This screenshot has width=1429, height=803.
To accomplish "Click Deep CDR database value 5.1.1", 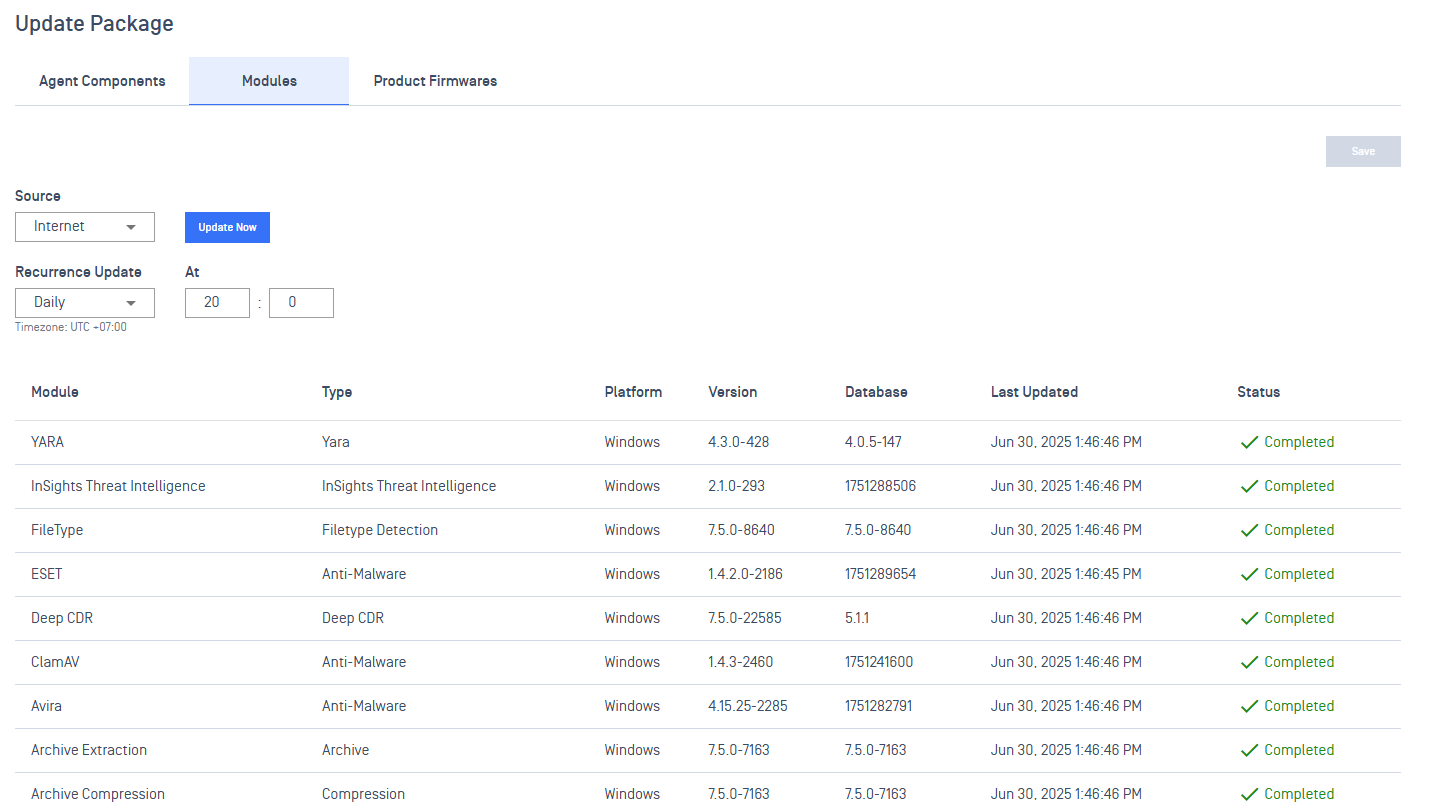I will coord(857,618).
